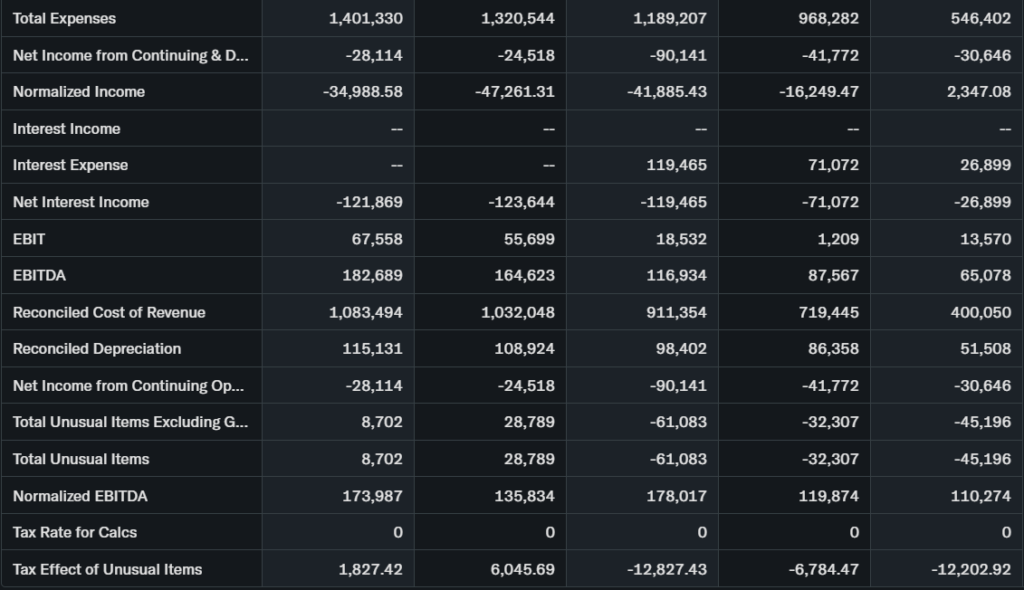Click the Total Expenses row label
This screenshot has width=1024, height=590.
(x=64, y=18)
